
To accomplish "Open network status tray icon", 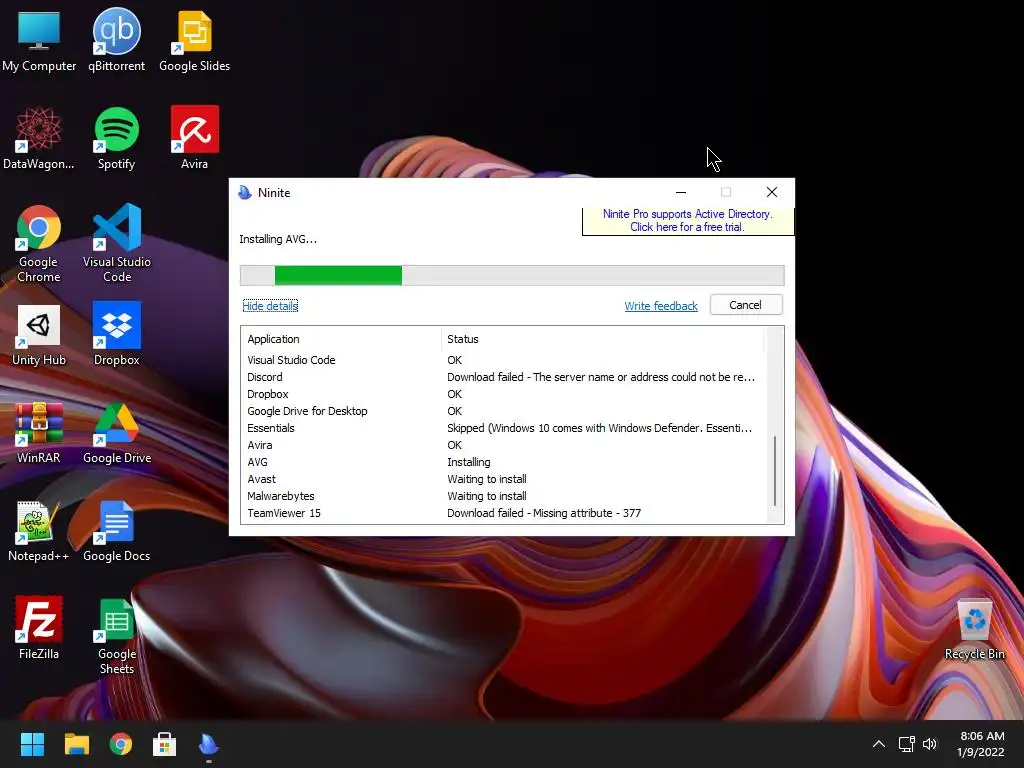I will pyautogui.click(x=906, y=744).
